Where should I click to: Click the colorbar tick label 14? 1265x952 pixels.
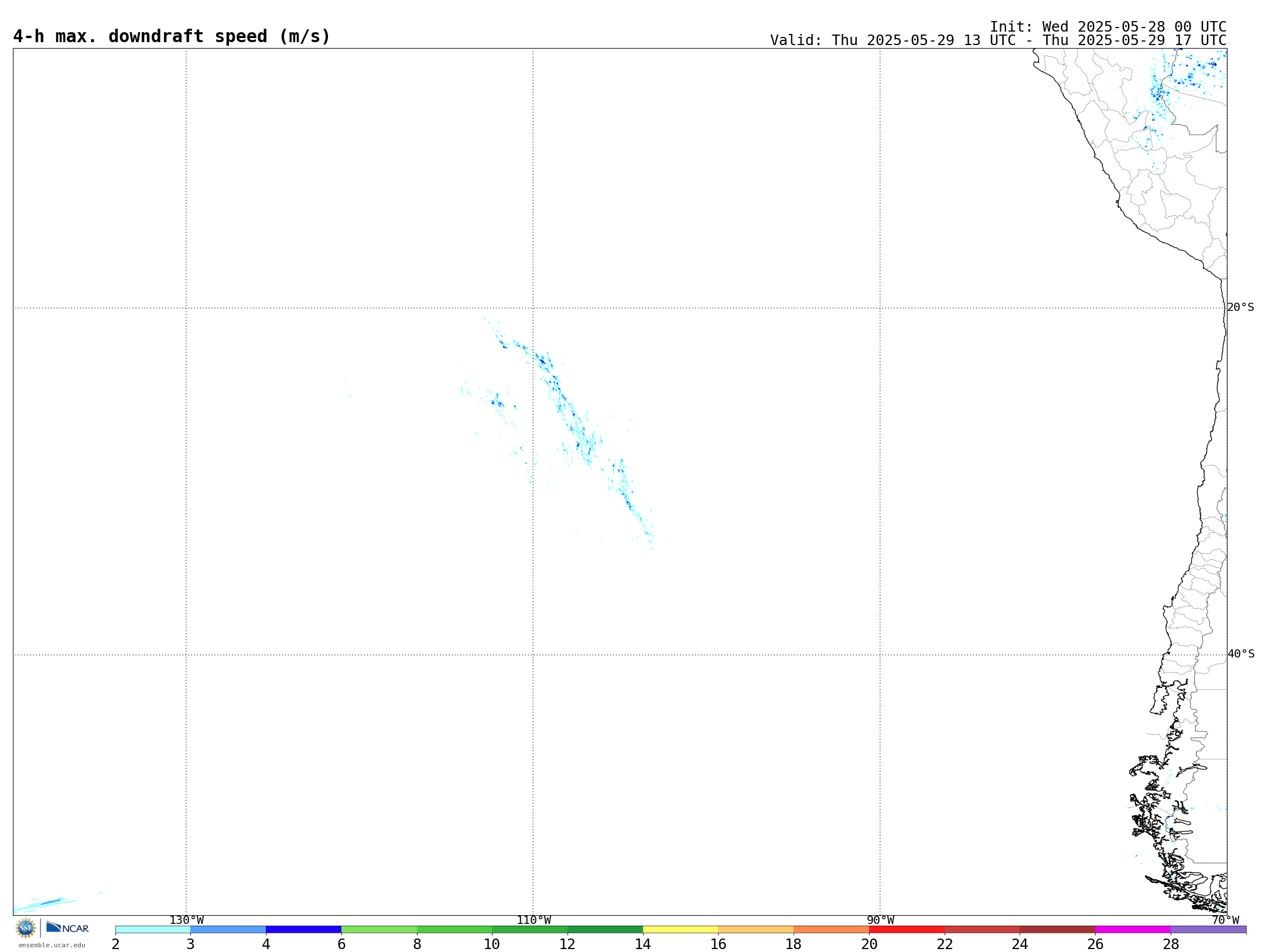[643, 944]
